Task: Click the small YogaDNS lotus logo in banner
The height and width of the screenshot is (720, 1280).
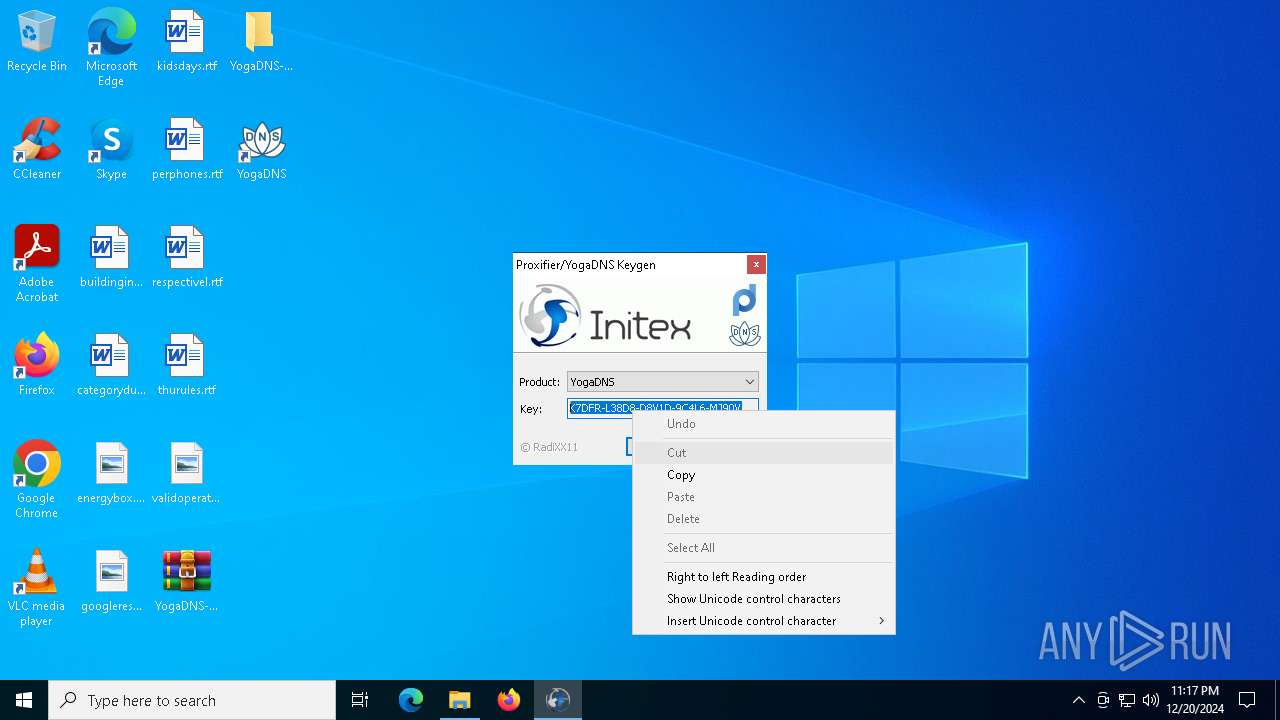Action: (745, 333)
